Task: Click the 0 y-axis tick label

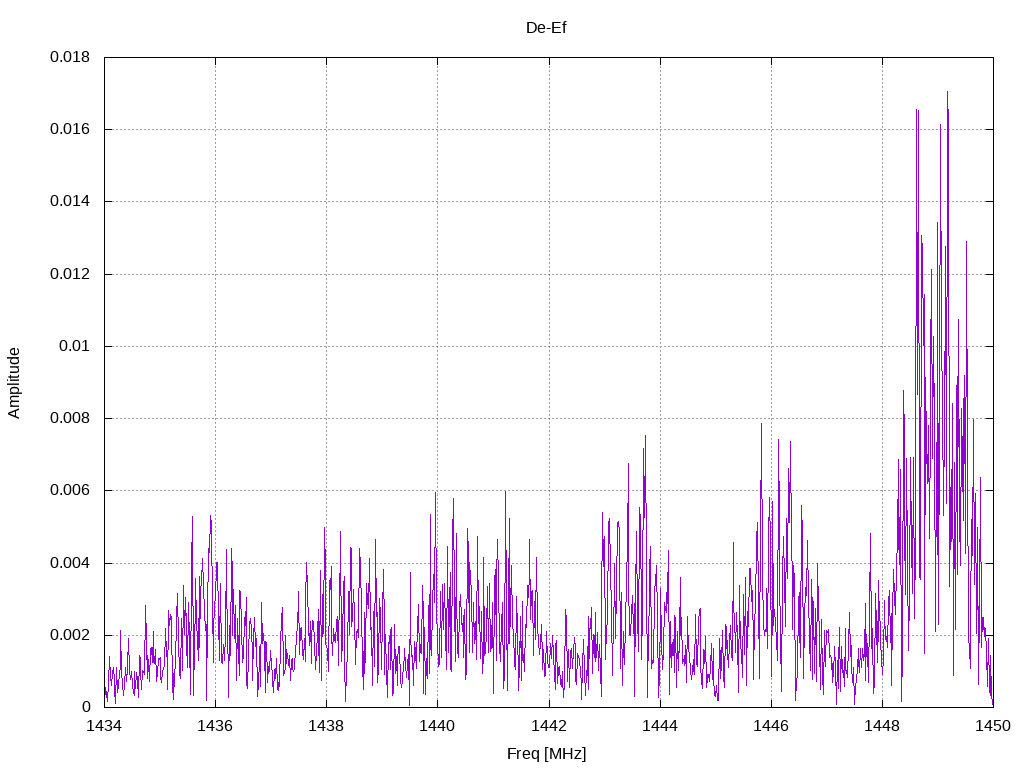Action: tap(86, 707)
